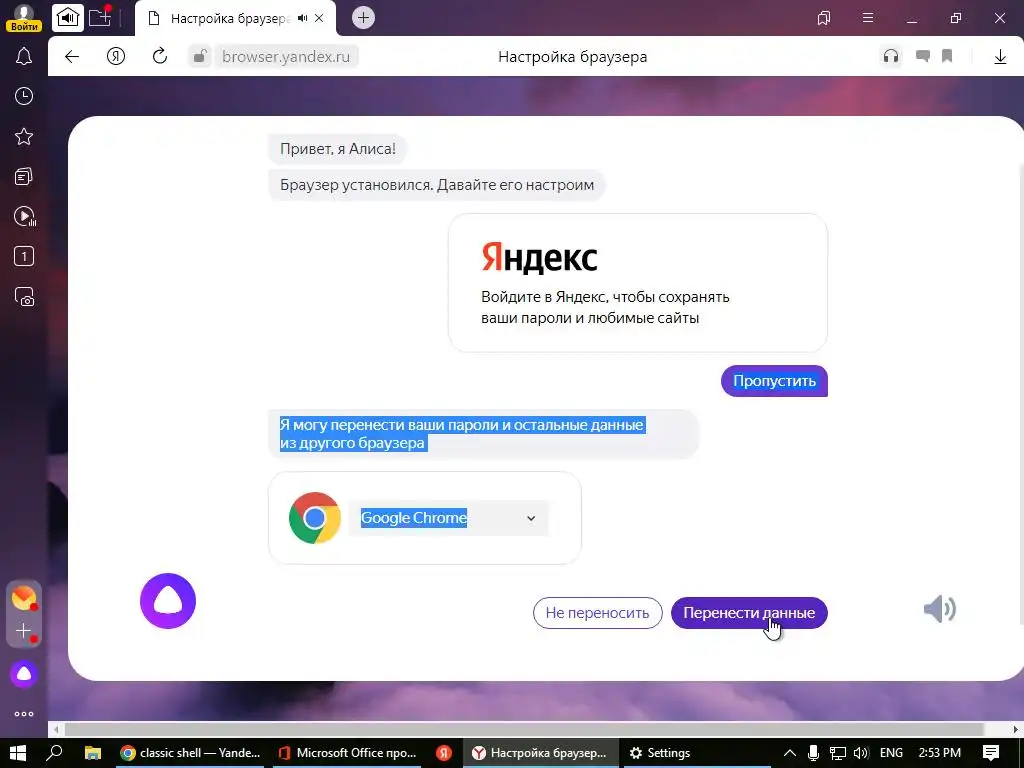Click the browser.yandex.ru address field

coord(286,57)
